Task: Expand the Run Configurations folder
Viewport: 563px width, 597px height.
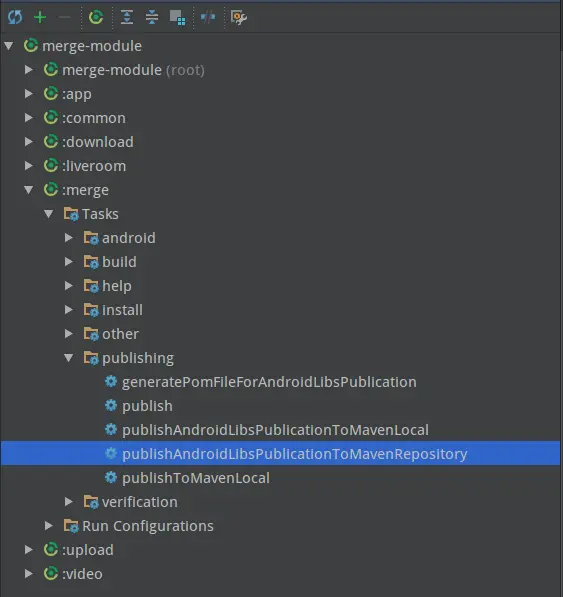Action: coord(48,525)
